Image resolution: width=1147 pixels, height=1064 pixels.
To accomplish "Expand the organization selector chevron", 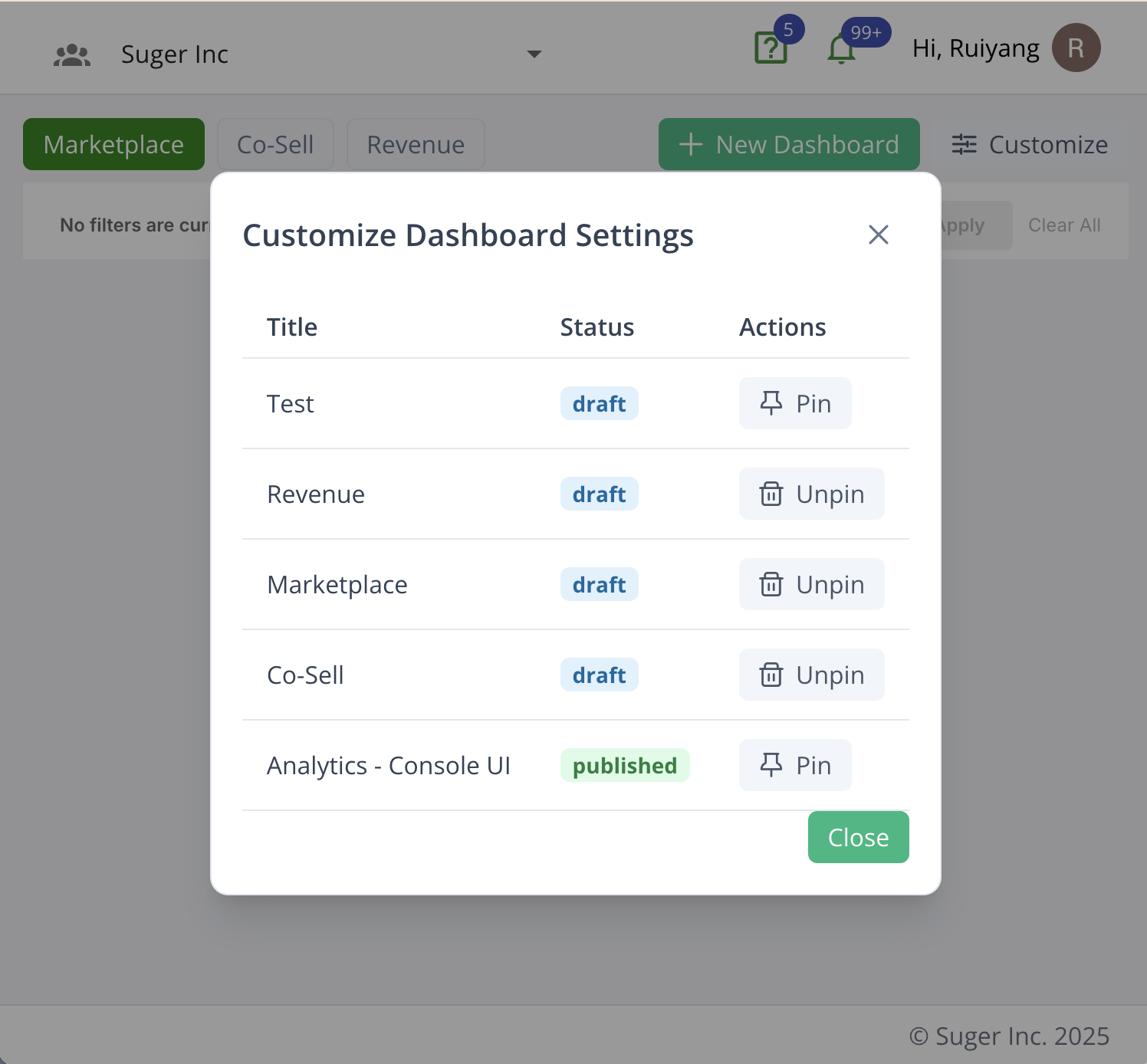I will (534, 54).
